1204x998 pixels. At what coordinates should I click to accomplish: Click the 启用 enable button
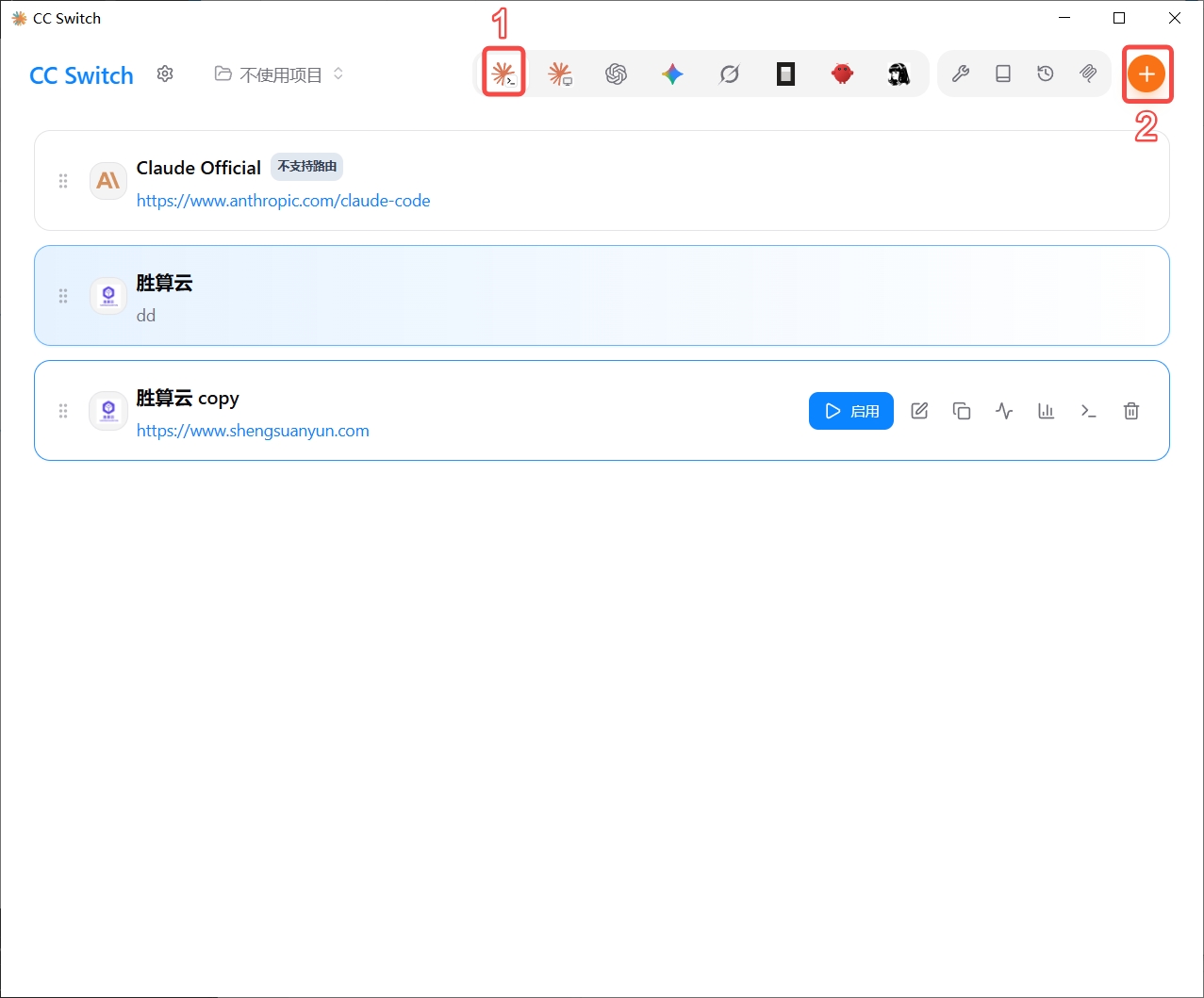[851, 411]
